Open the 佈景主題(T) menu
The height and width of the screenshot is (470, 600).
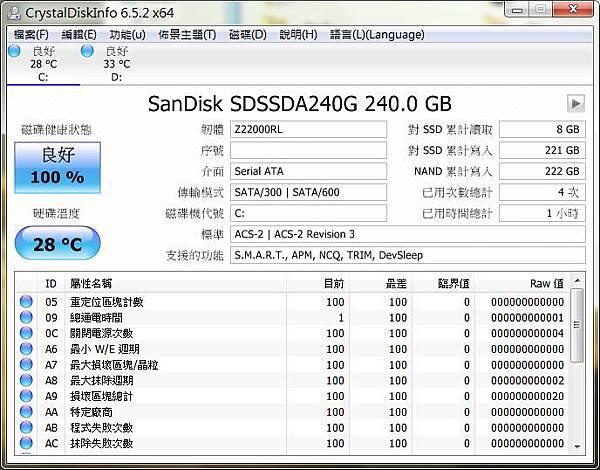[x=187, y=35]
